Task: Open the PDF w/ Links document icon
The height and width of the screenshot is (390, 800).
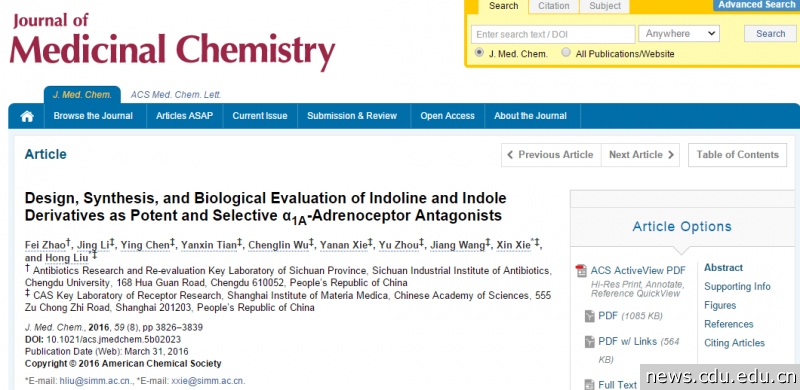Action: click(589, 342)
